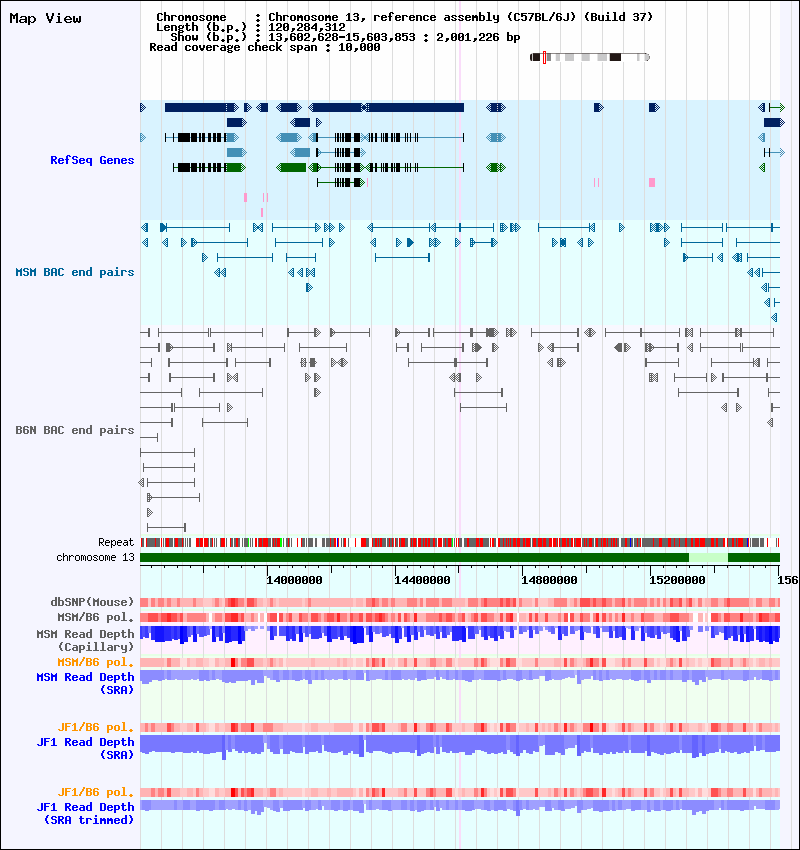Click the 14800000 ruler position label
The image size is (800, 850).
(x=549, y=580)
